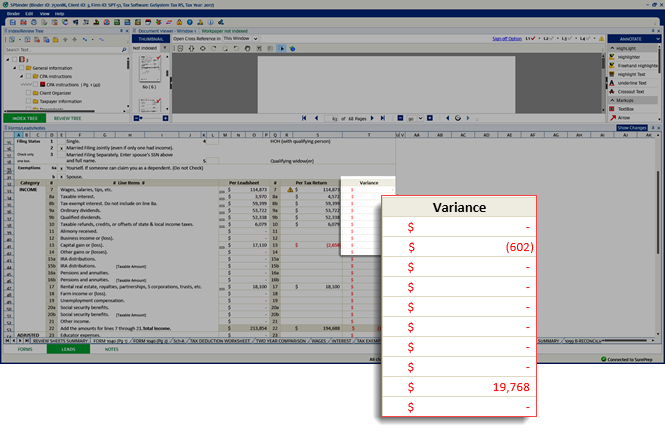Click the Save icon in main toolbar
The image size is (665, 432).
pos(13,22)
